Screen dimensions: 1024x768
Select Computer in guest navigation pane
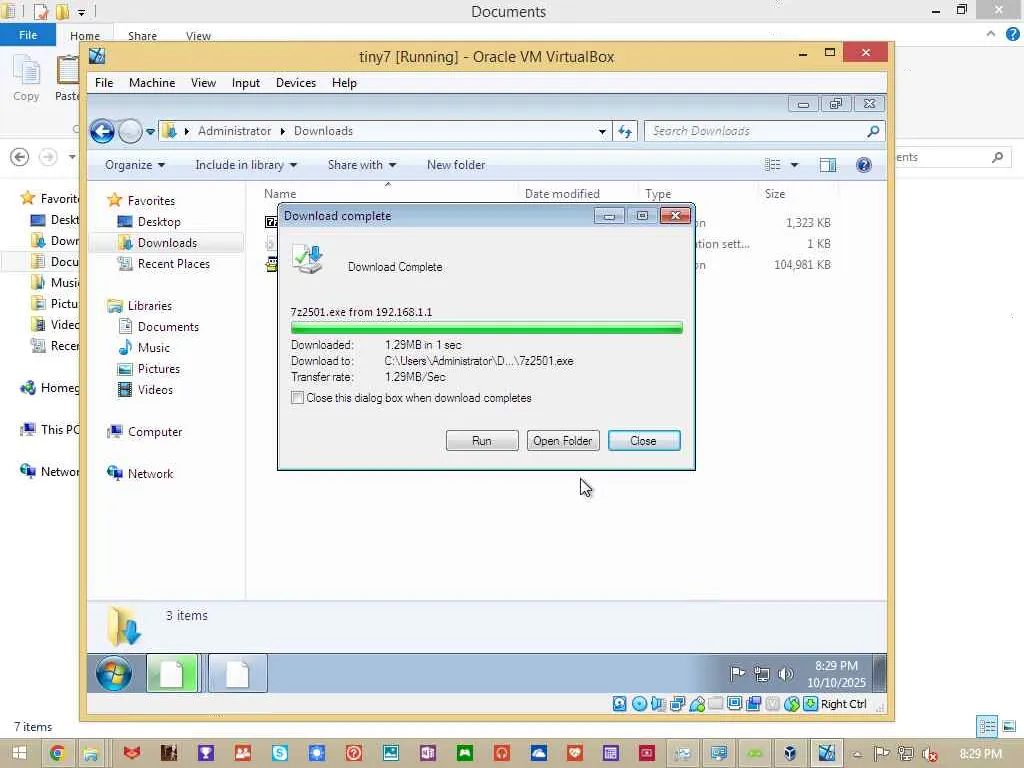pyautogui.click(x=155, y=432)
